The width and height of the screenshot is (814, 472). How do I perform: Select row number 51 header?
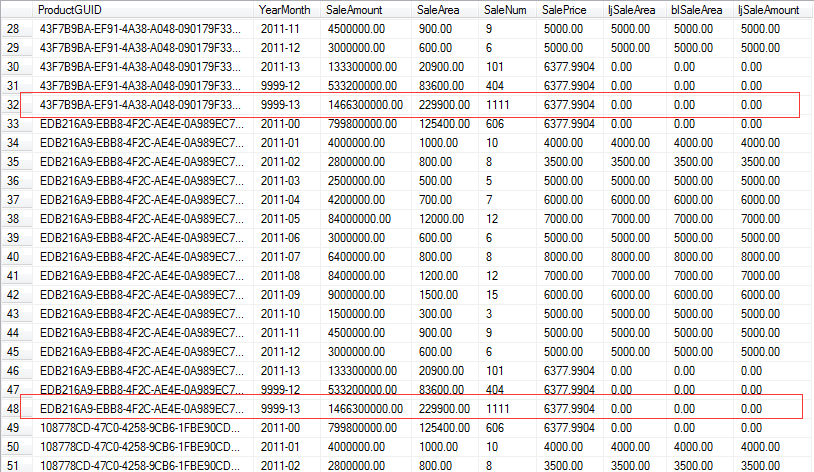(x=13, y=466)
